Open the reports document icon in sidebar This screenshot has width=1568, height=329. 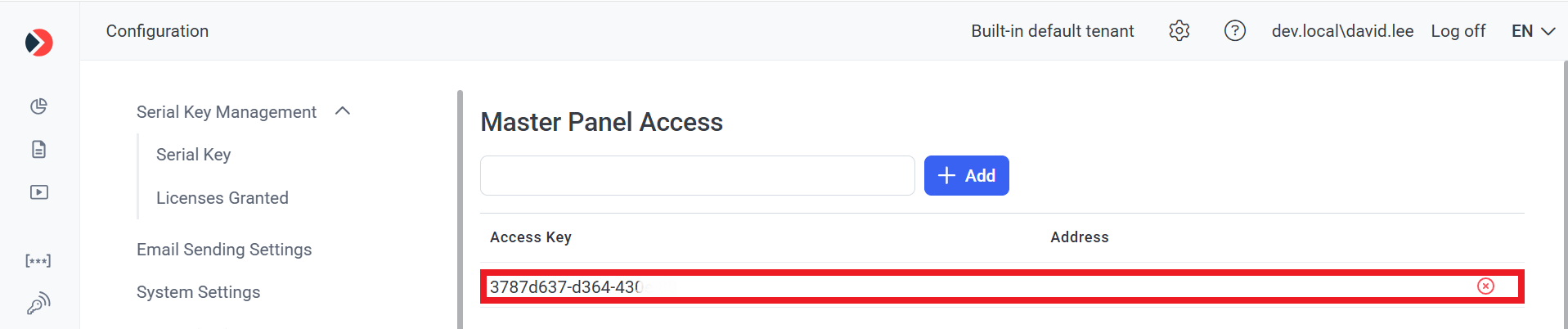click(38, 149)
